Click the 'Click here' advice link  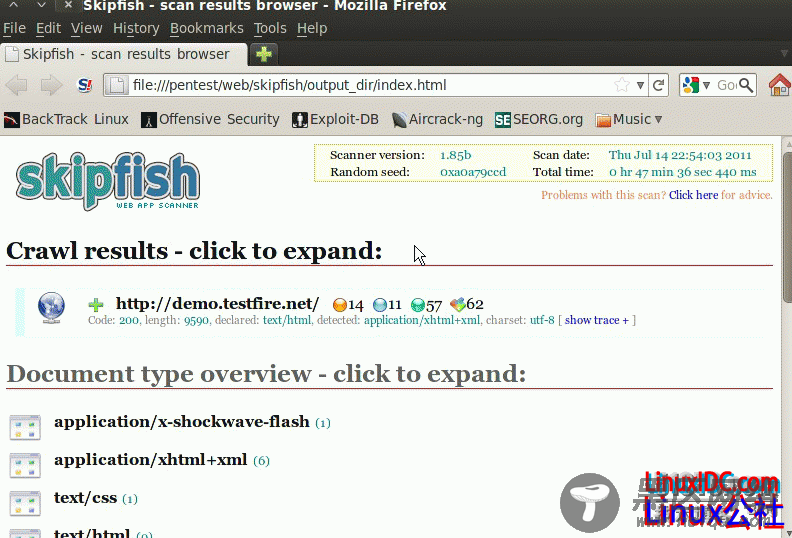[694, 195]
